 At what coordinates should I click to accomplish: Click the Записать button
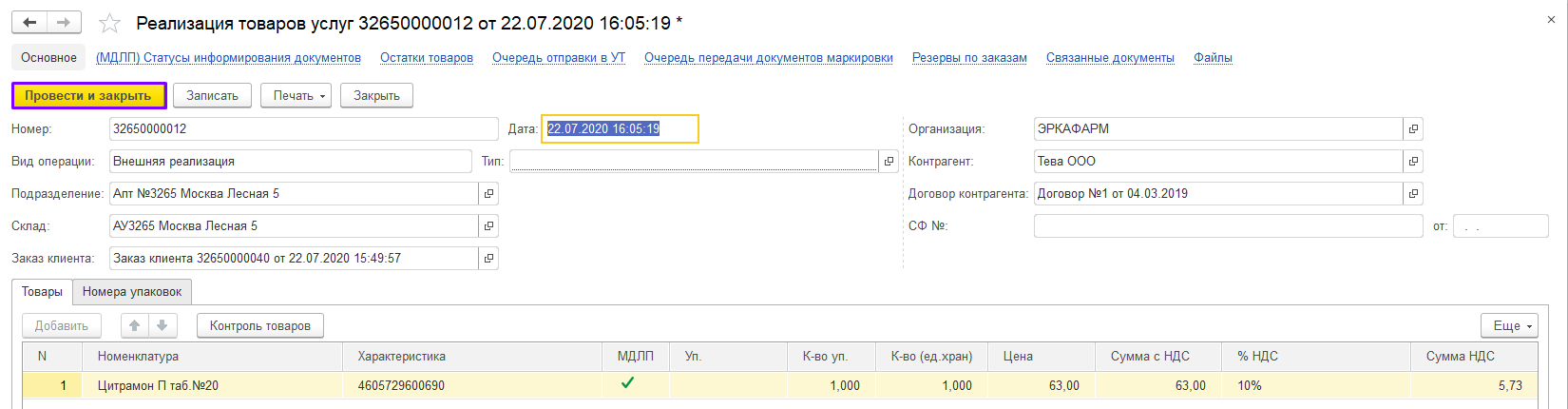tap(212, 96)
